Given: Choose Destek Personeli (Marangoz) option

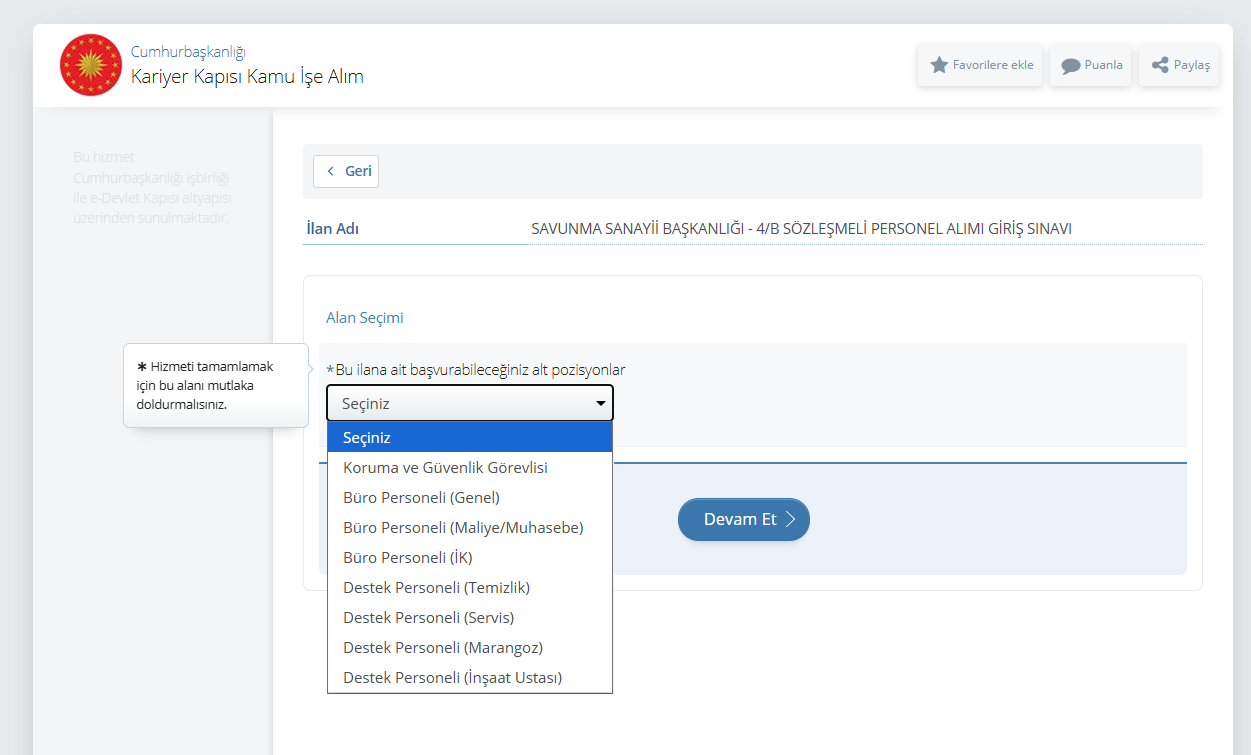Looking at the screenshot, I should pos(470,647).
